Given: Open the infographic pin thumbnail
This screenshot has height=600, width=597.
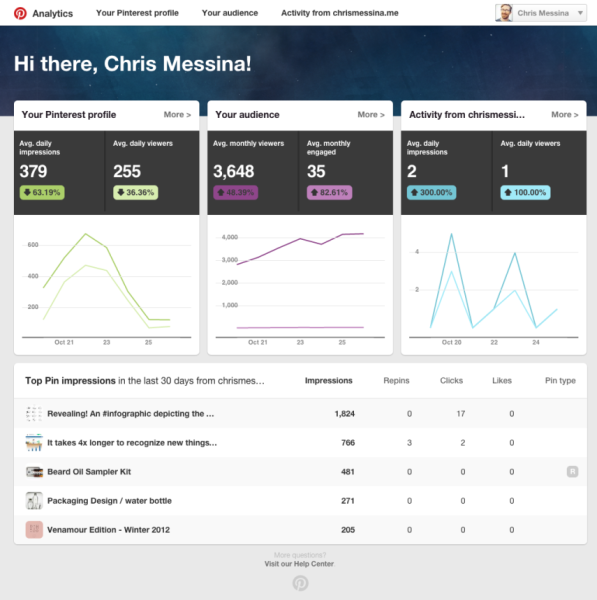Looking at the screenshot, I should [x=34, y=413].
